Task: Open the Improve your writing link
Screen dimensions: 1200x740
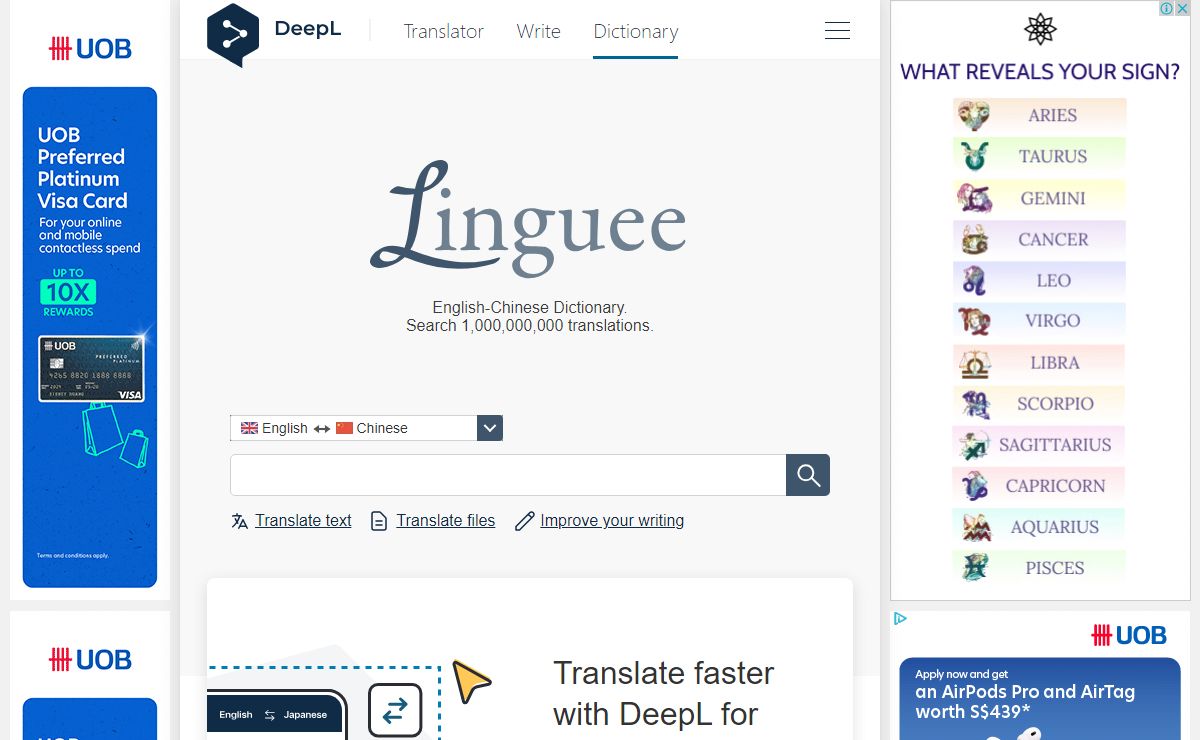Action: [x=612, y=521]
